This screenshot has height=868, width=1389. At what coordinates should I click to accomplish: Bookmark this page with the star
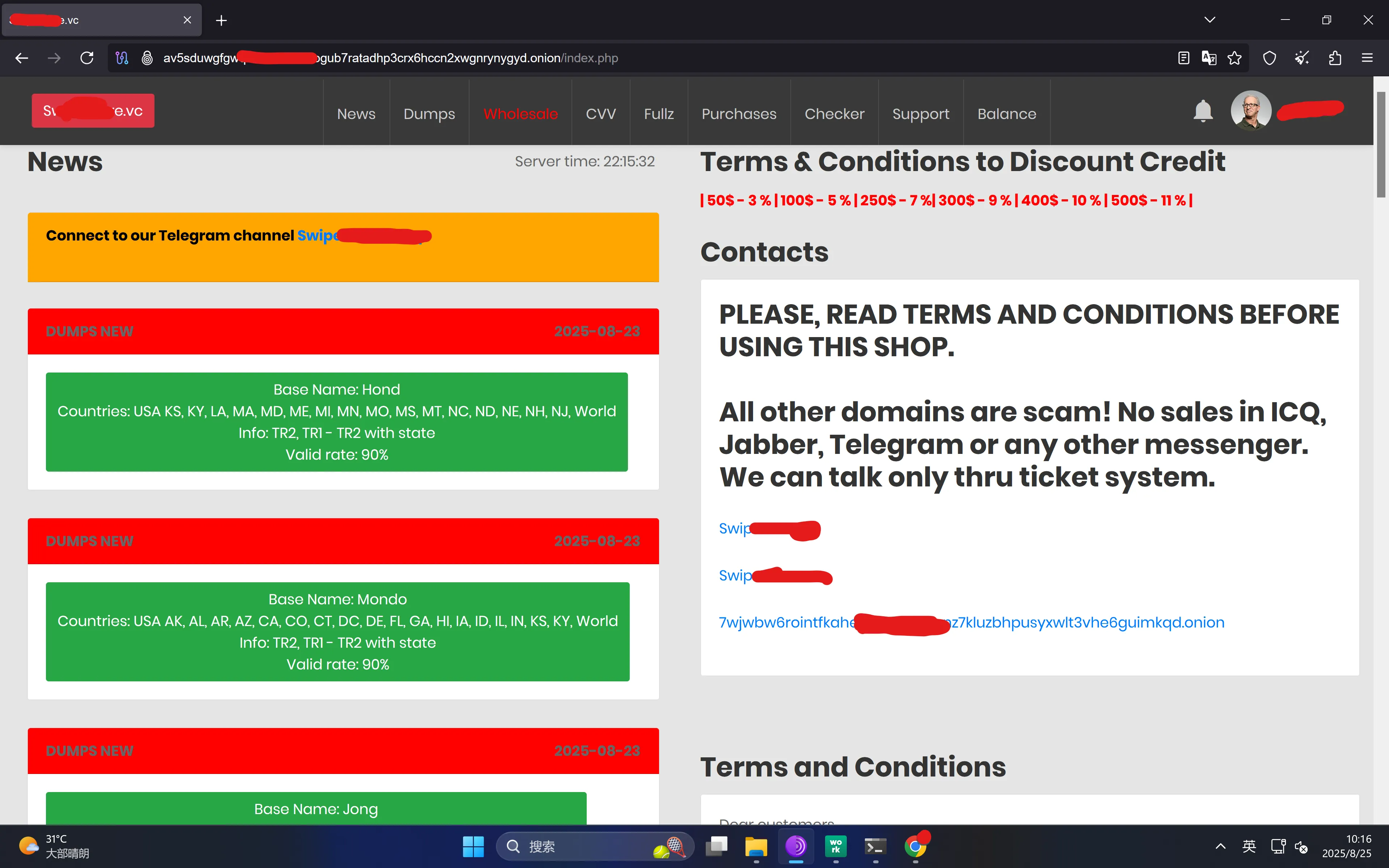(x=1235, y=58)
